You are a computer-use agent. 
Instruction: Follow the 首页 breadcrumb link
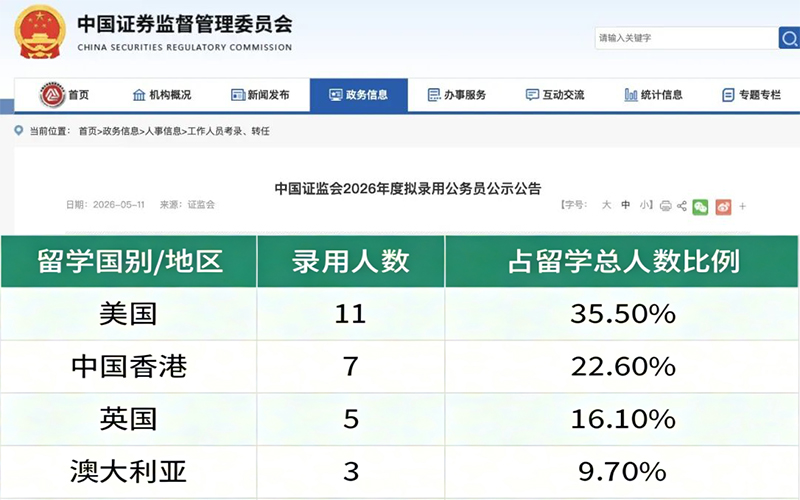pyautogui.click(x=87, y=131)
